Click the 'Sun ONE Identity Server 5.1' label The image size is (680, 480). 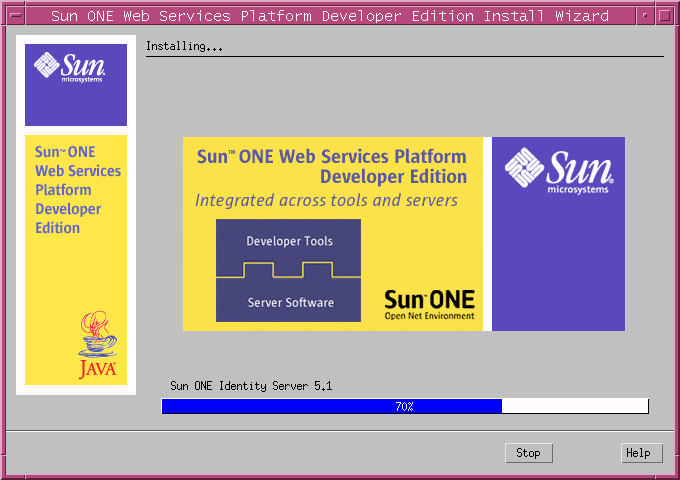pos(251,386)
